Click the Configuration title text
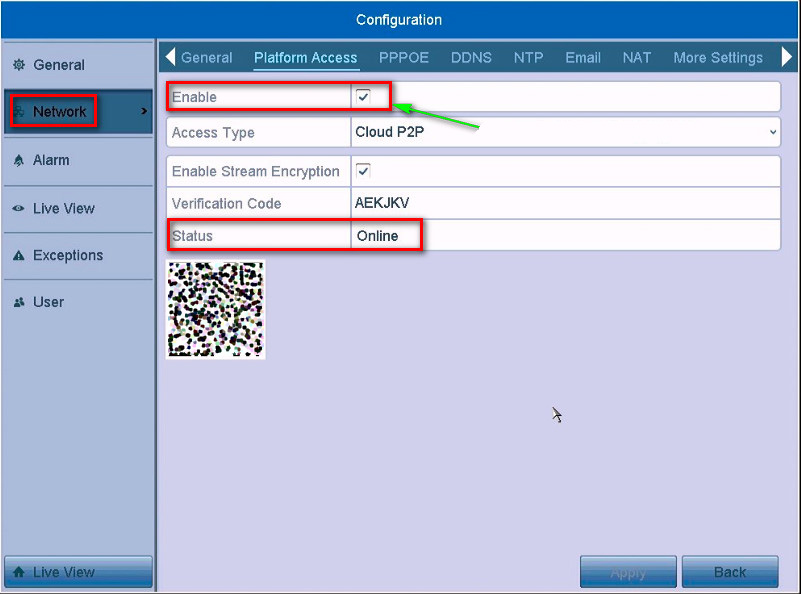Screen dimensions: 801x594 [x=399, y=20]
